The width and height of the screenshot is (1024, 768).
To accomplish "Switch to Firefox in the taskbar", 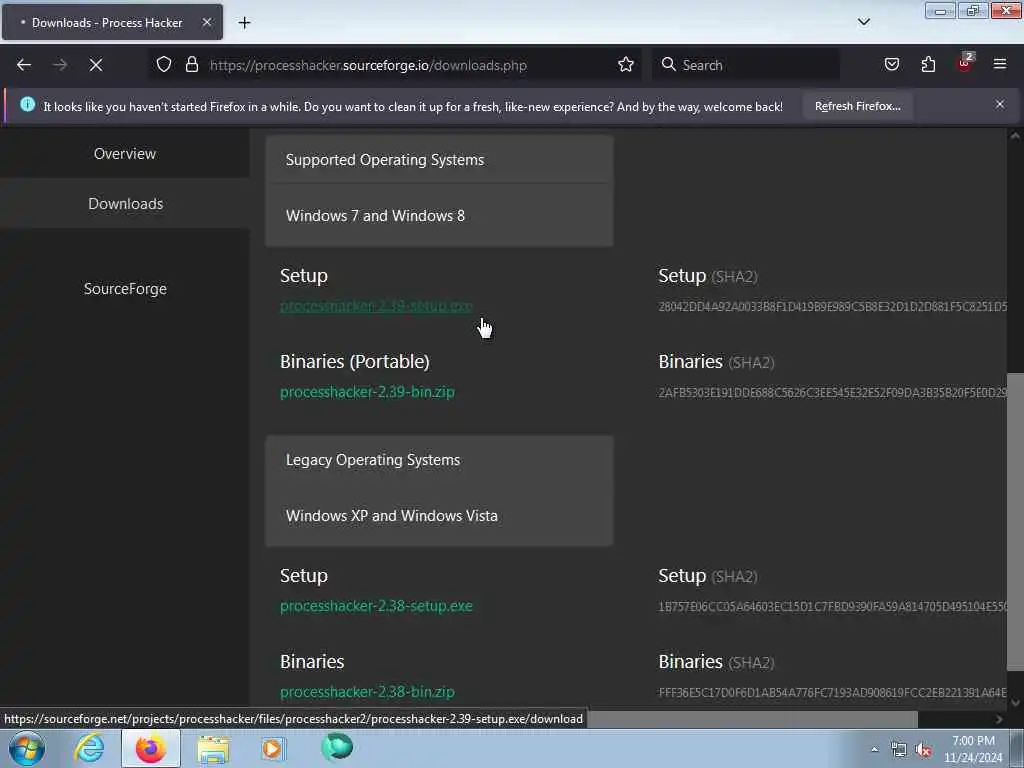I will (150, 748).
